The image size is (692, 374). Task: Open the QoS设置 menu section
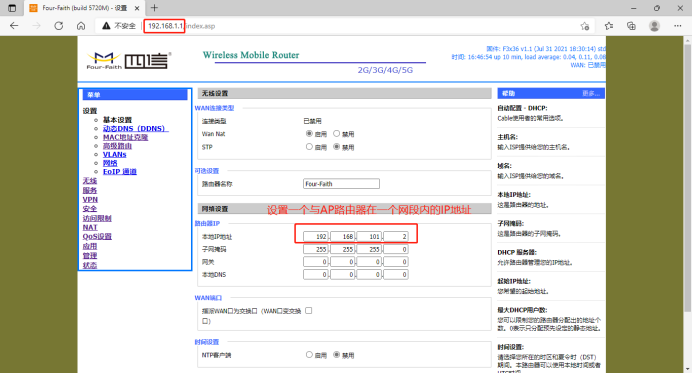(x=97, y=237)
